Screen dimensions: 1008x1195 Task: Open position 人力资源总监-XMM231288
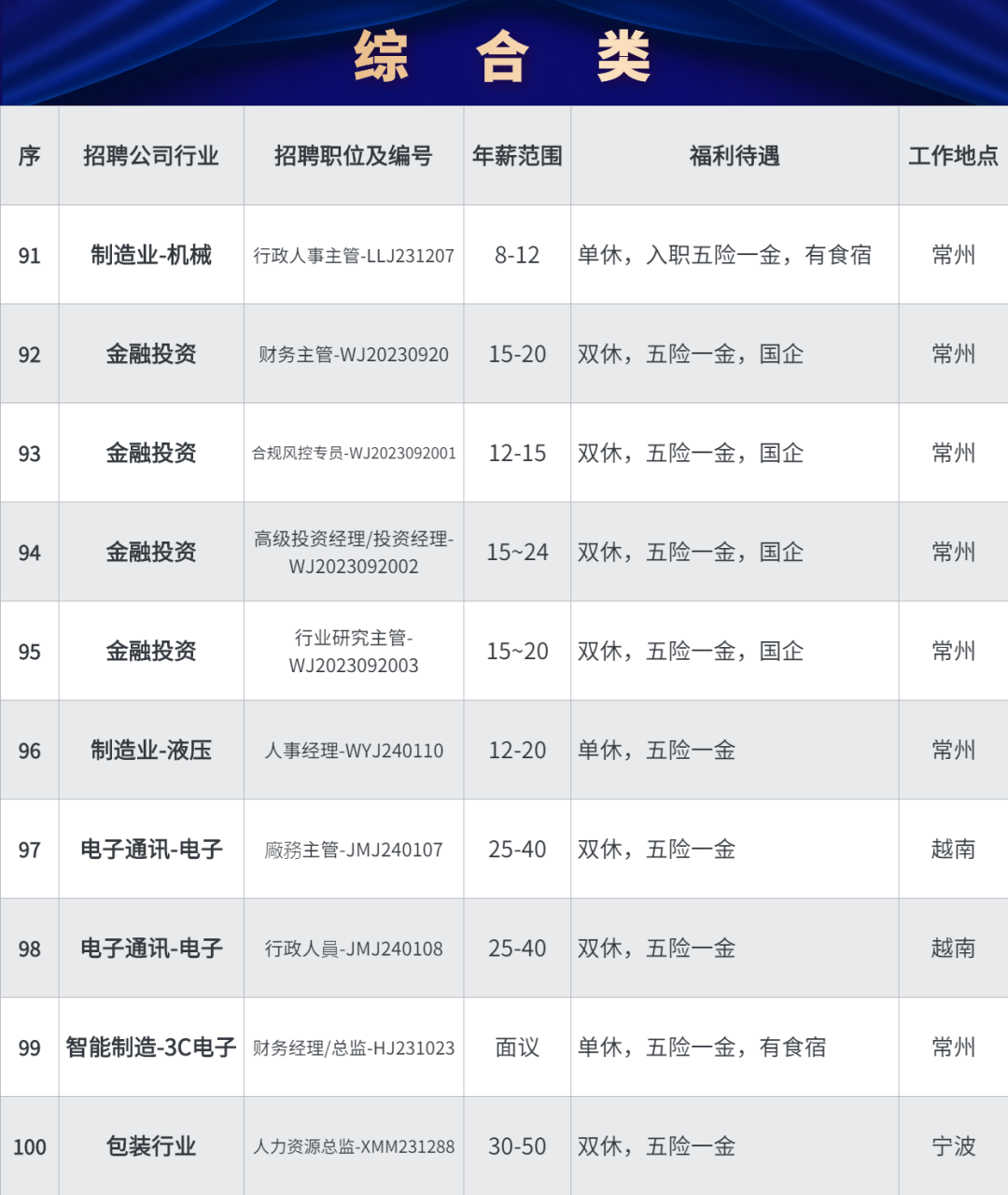pos(354,1146)
